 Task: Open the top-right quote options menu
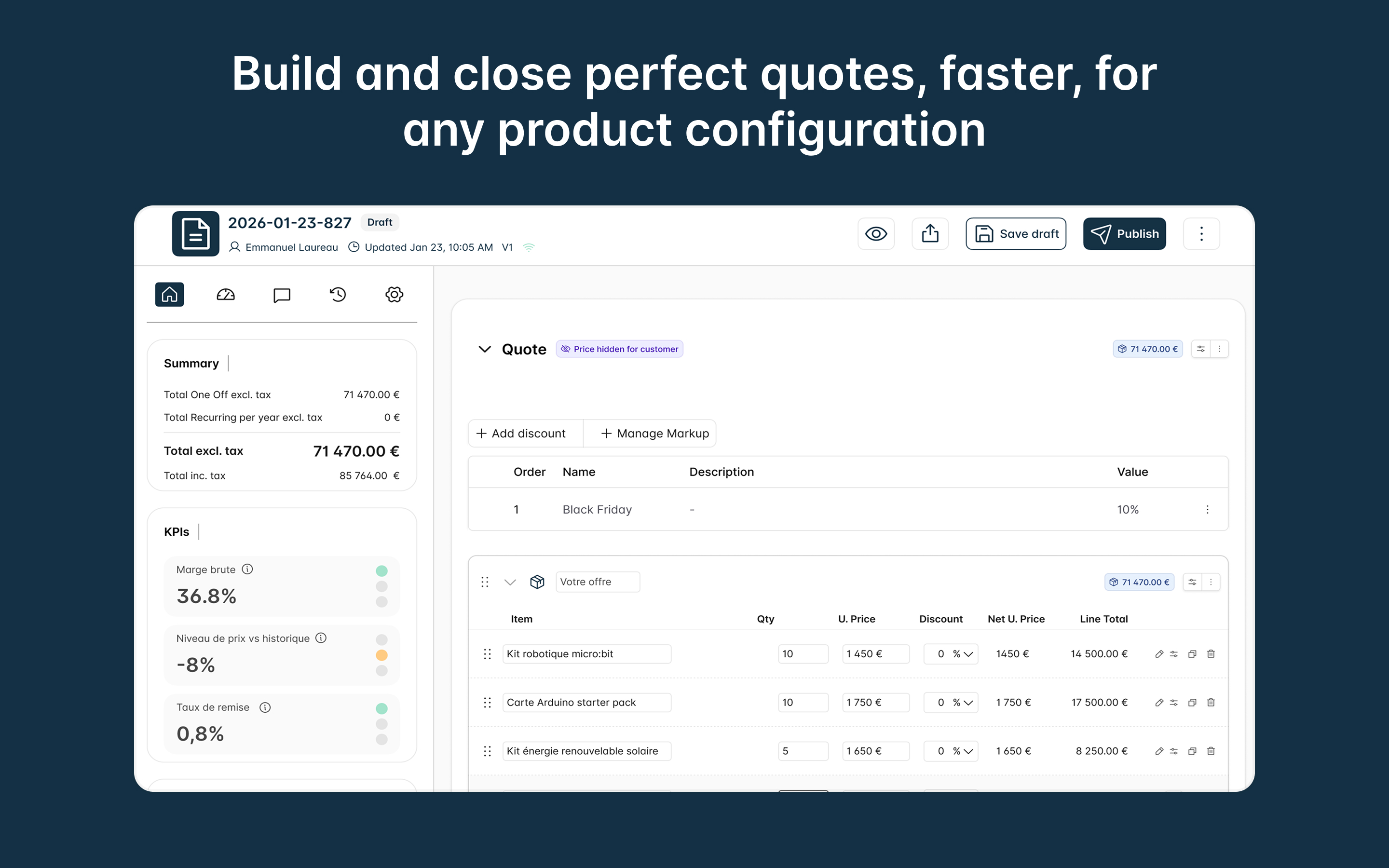pos(1201,234)
